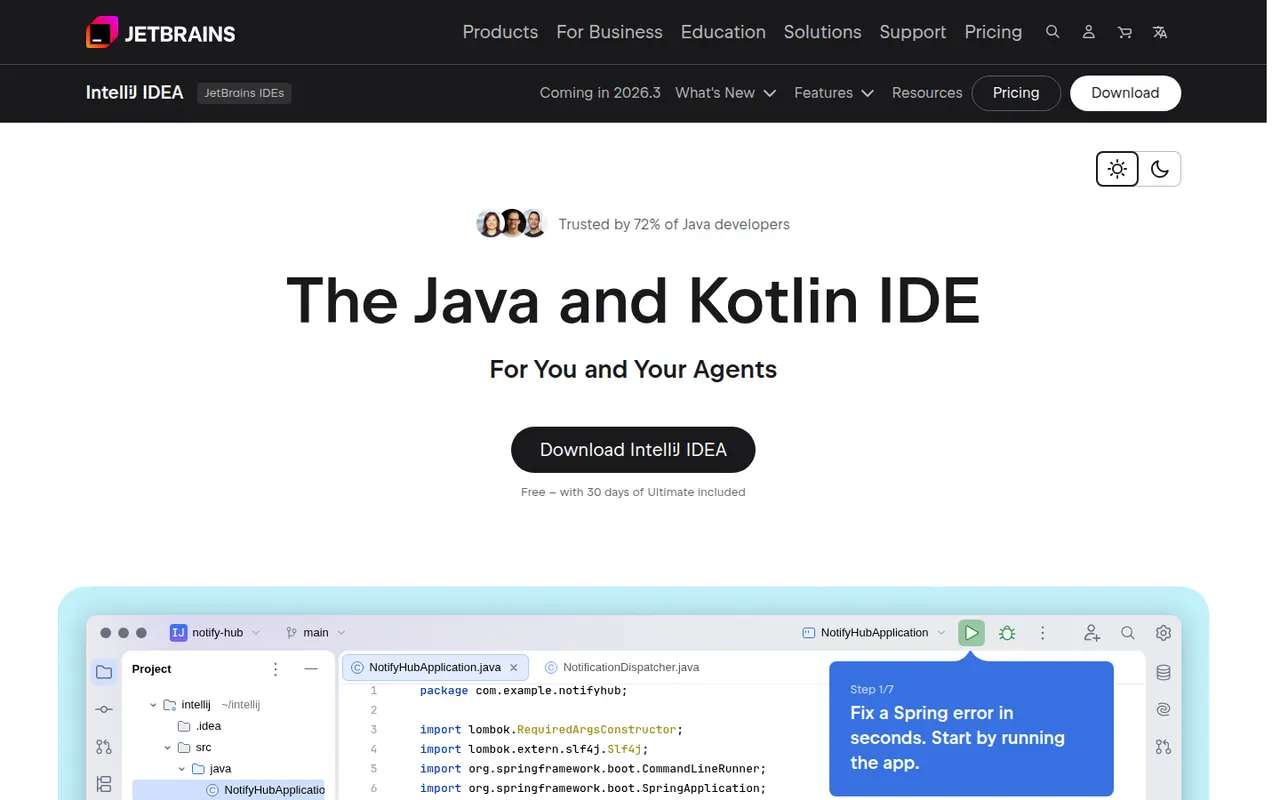This screenshot has width=1280, height=800.
Task: Click the IntelliJ IDEA product title
Action: [x=135, y=93]
